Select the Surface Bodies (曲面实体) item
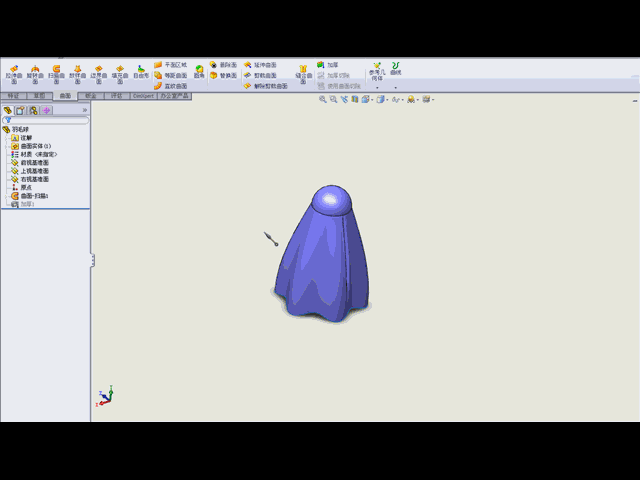Screen dimensions: 640x480 (x=31, y=146)
